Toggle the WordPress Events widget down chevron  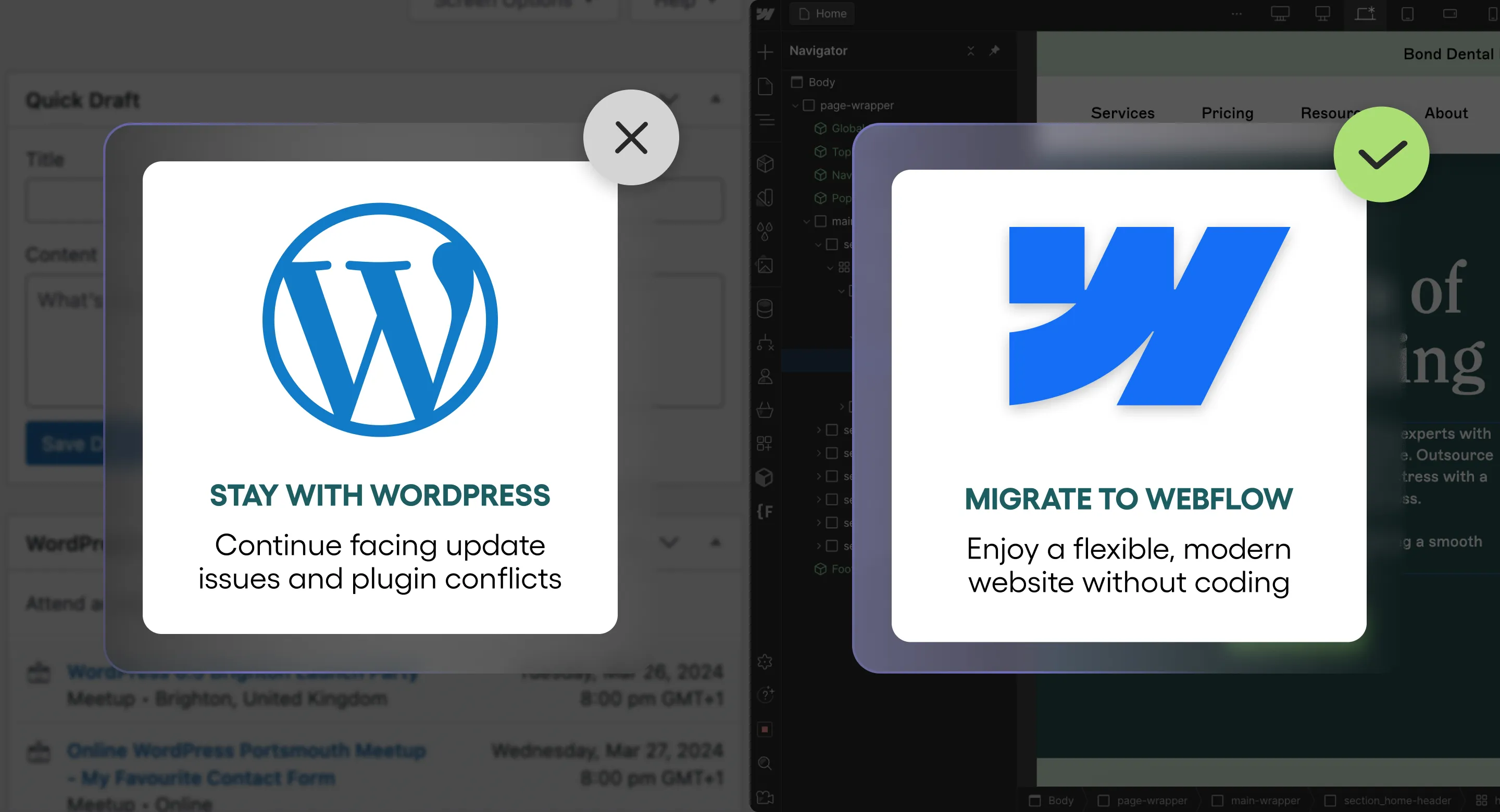point(668,542)
